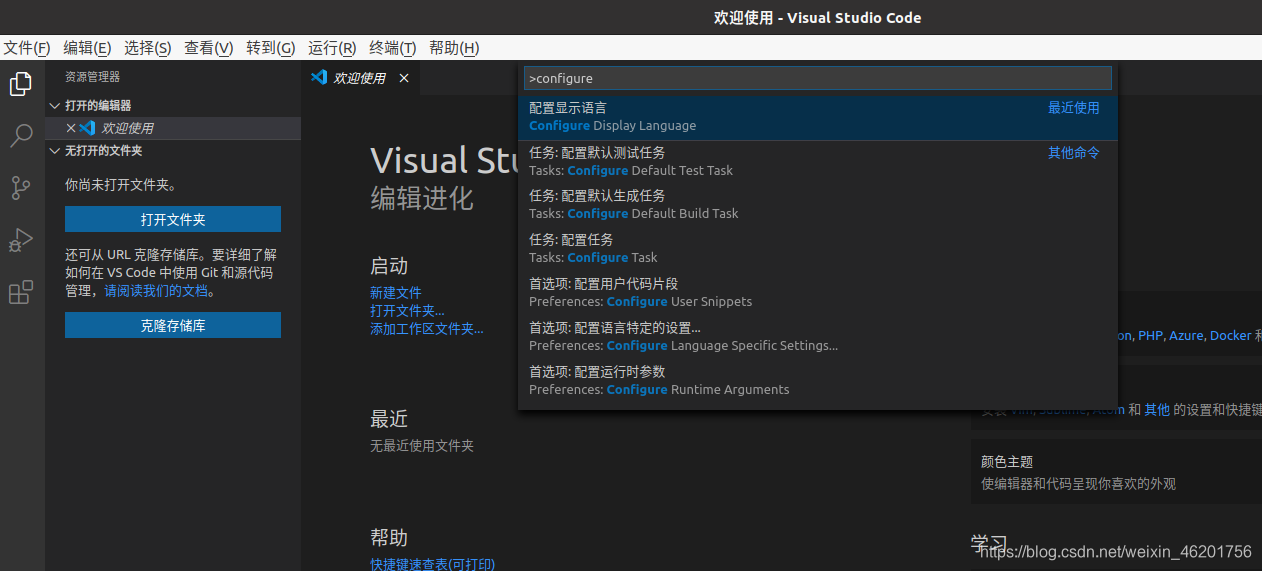Open the 运行(R) menu
The width and height of the screenshot is (1262, 571).
(332, 48)
